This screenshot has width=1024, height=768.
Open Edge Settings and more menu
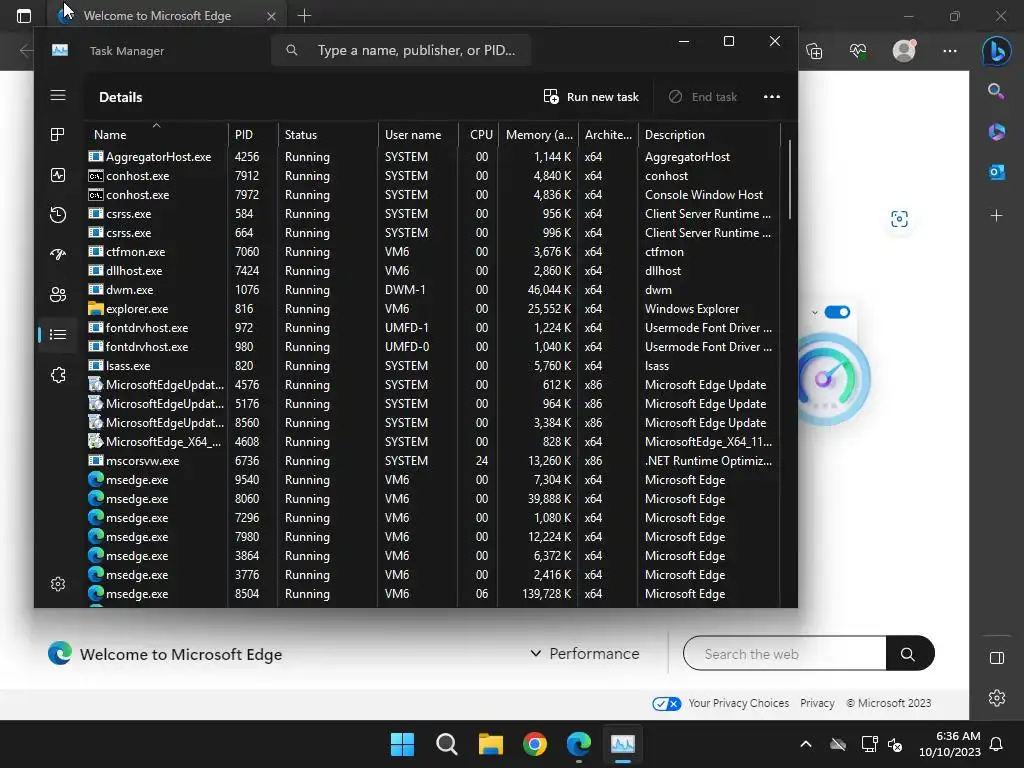[950, 51]
